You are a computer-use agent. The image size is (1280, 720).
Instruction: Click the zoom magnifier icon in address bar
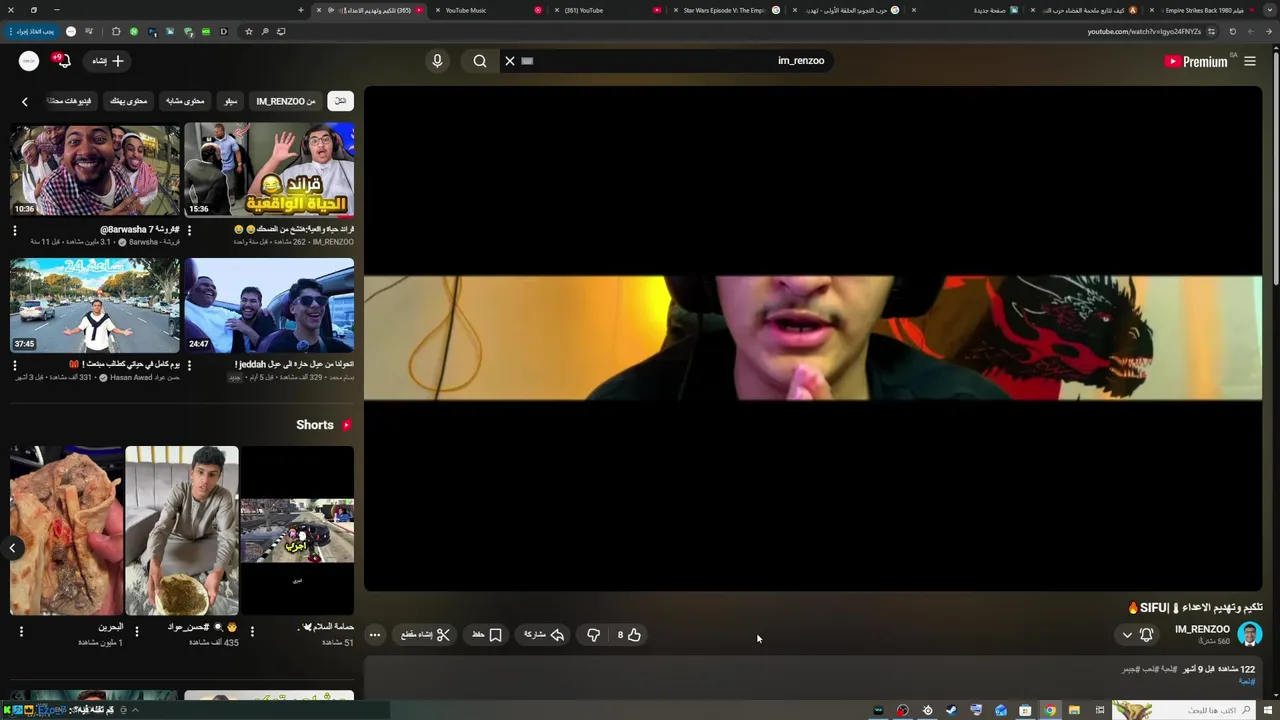[265, 31]
